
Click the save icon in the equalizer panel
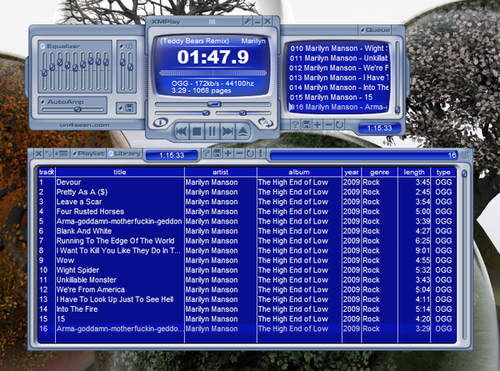(129, 108)
